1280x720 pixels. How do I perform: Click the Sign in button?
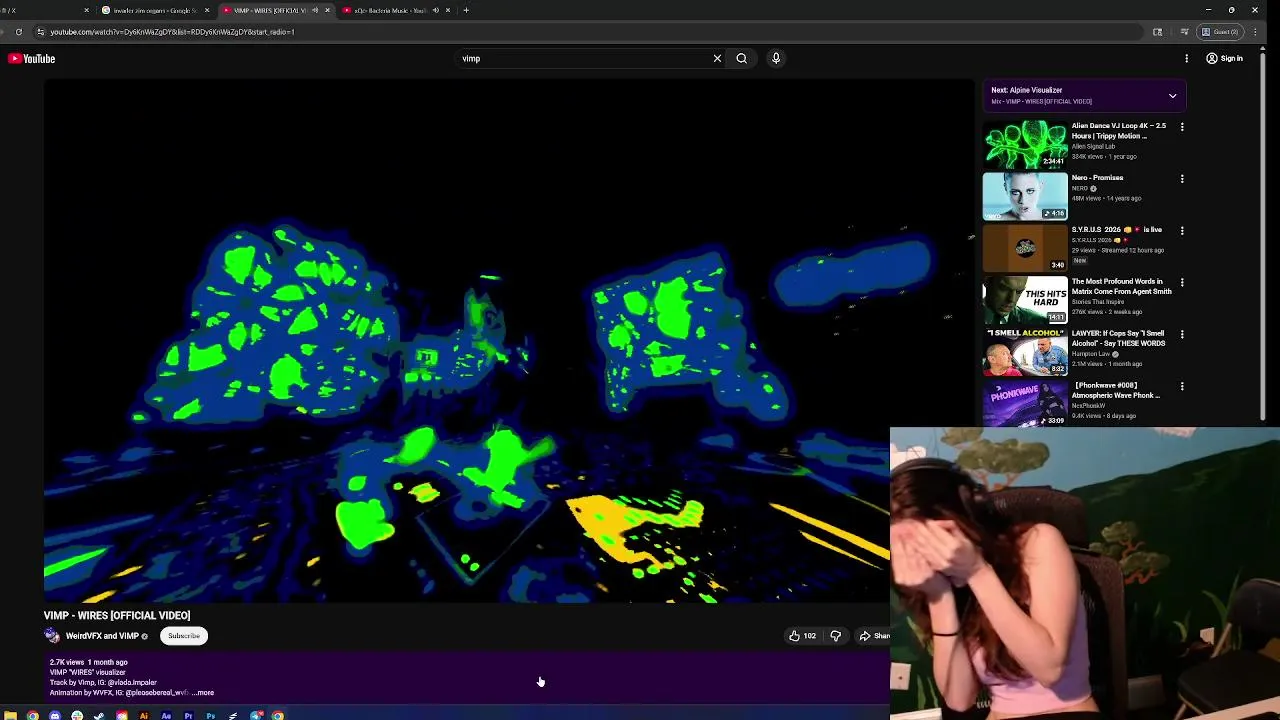pos(1224,58)
